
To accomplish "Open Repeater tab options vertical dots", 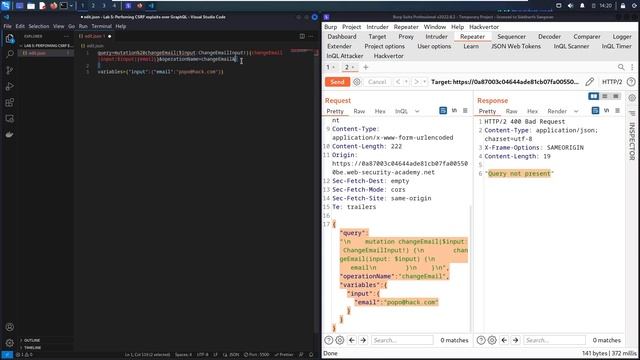I will [x=632, y=67].
